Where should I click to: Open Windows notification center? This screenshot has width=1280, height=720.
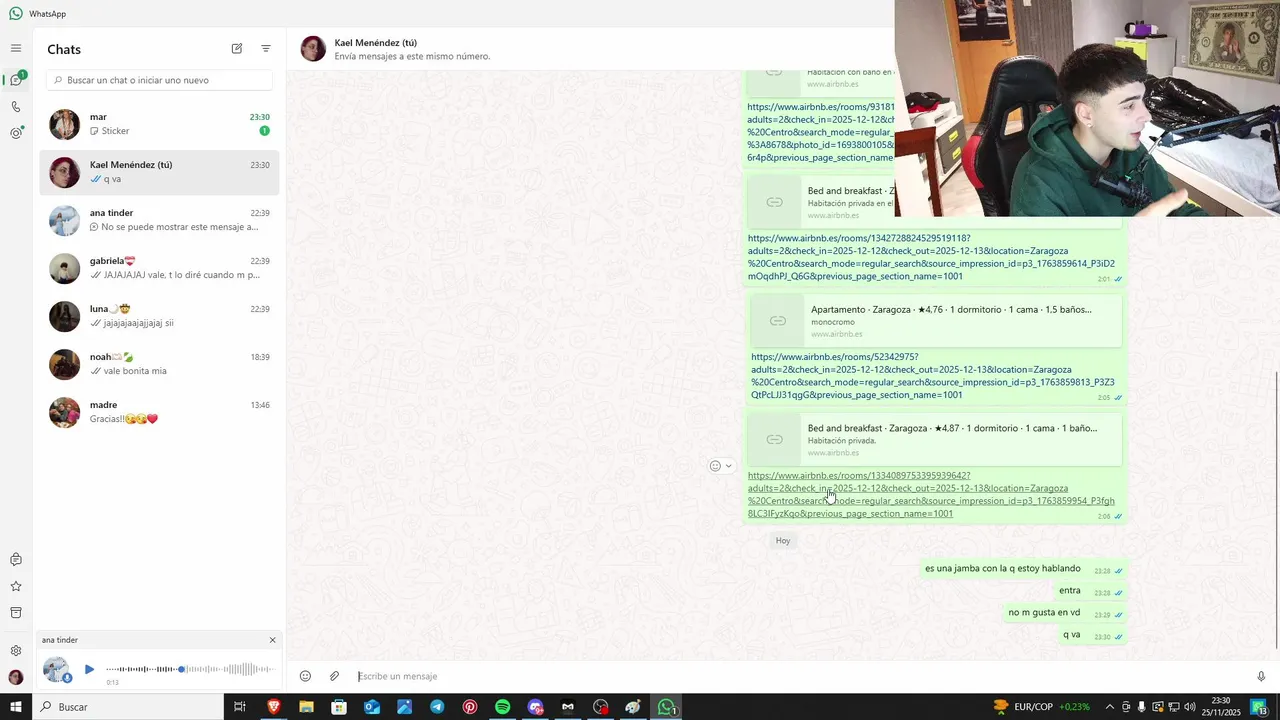pos(1259,707)
